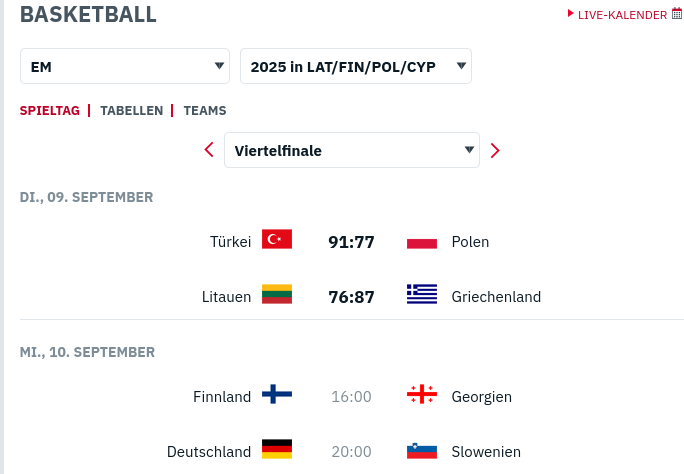Click the Greece flag icon
The height and width of the screenshot is (474, 684).
click(422, 295)
